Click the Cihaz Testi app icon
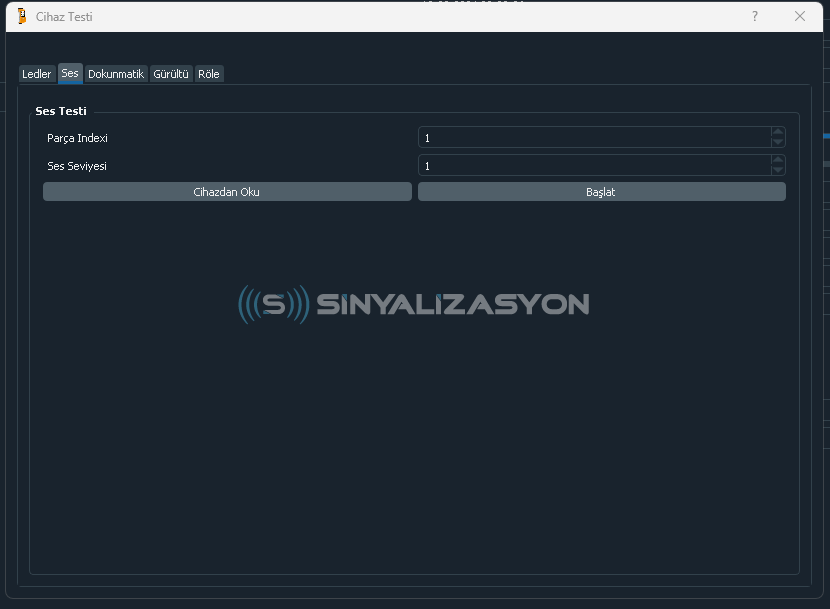Screen dimensions: 830x609 click(x=22, y=16)
